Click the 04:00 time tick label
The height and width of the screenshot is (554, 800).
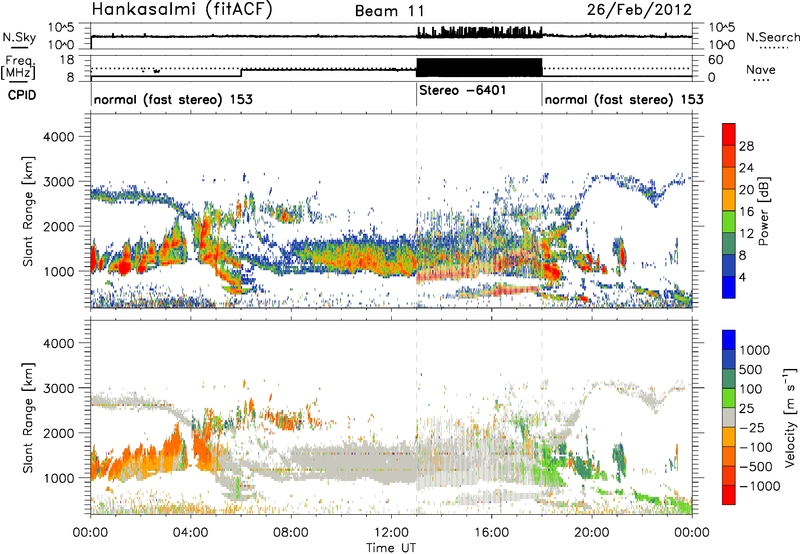[x=190, y=533]
